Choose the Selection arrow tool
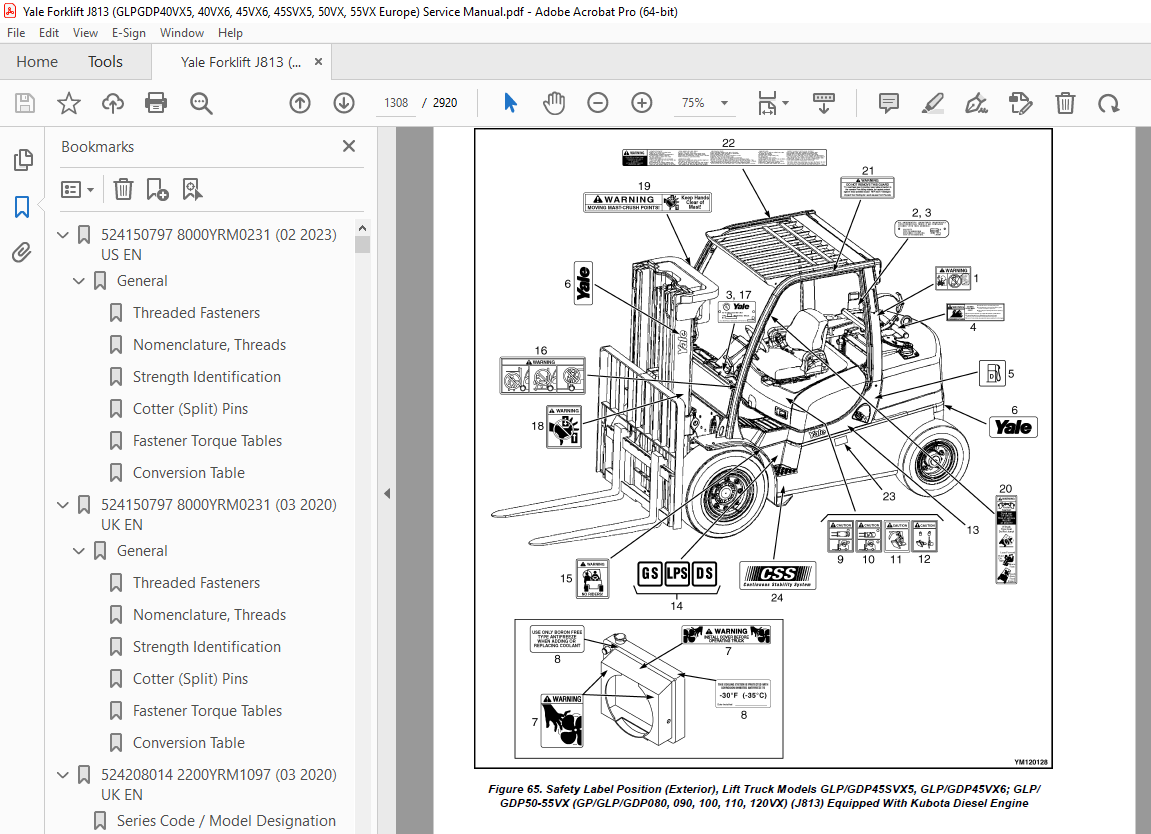Image resolution: width=1151 pixels, height=834 pixels. [x=510, y=103]
